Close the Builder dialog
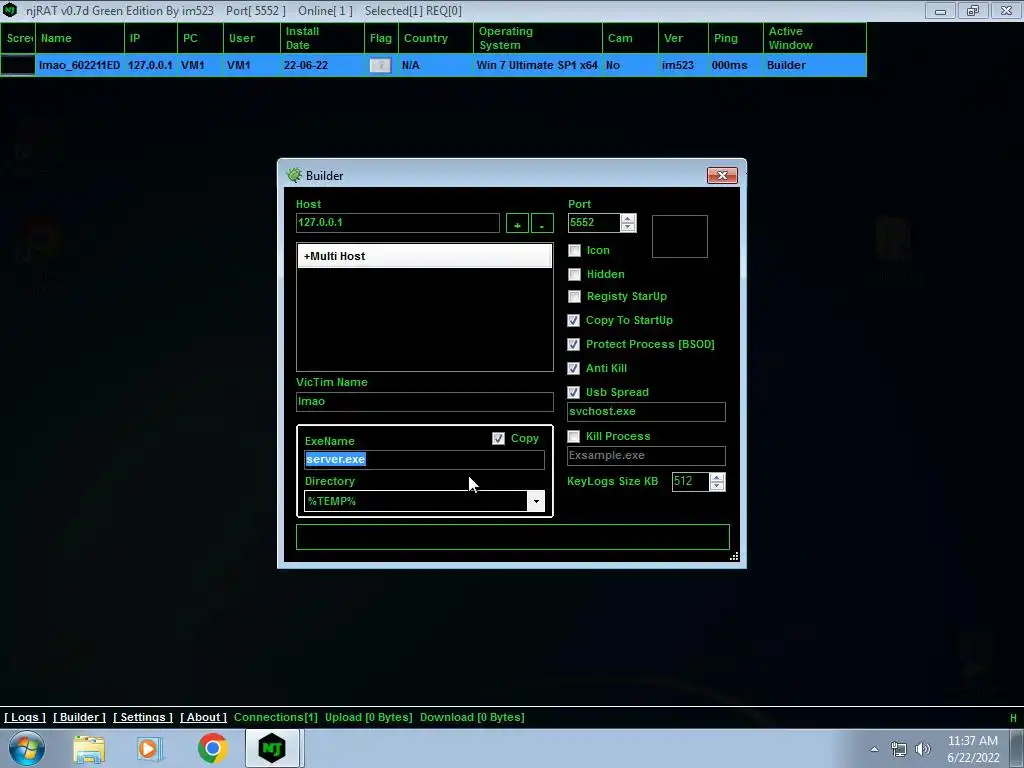The image size is (1024, 768). (722, 175)
